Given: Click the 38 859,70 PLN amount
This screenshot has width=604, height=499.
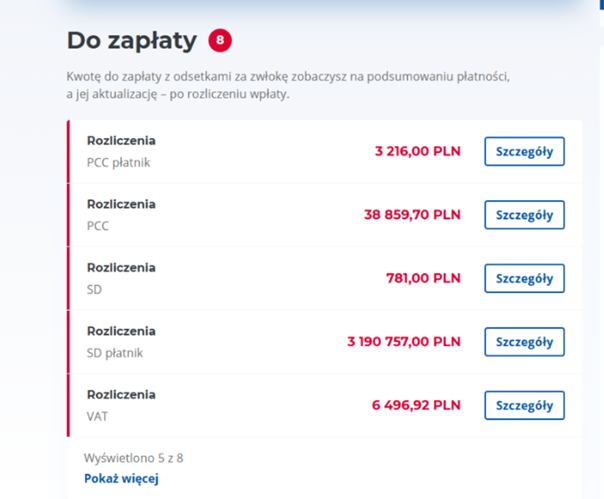Looking at the screenshot, I should (x=412, y=215).
